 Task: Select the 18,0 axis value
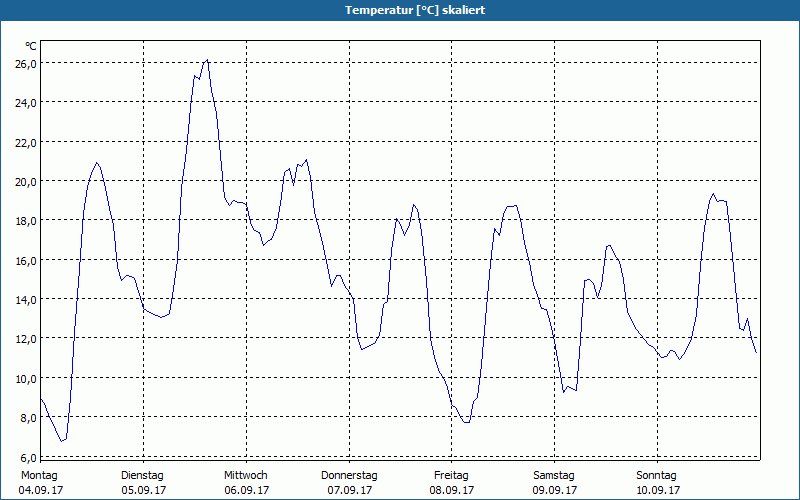26,221
